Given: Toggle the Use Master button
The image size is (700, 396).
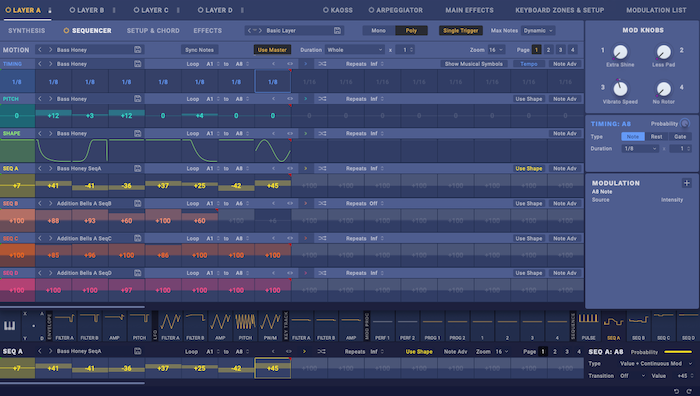Looking at the screenshot, I should [x=272, y=50].
